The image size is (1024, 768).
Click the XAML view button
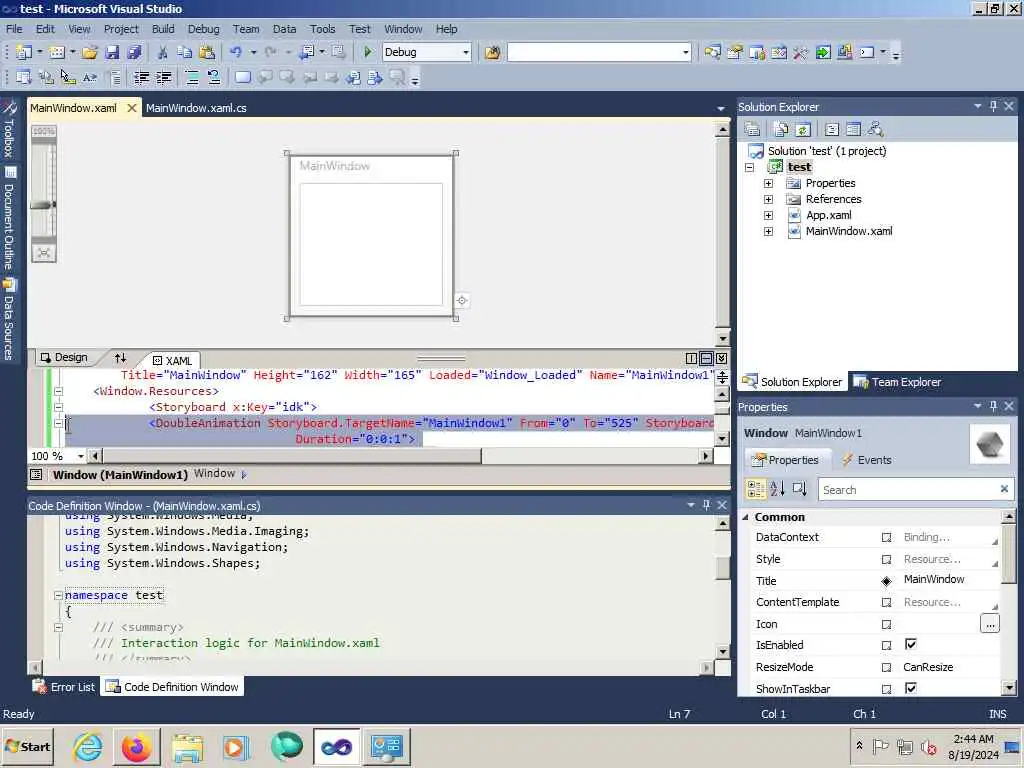click(x=172, y=360)
